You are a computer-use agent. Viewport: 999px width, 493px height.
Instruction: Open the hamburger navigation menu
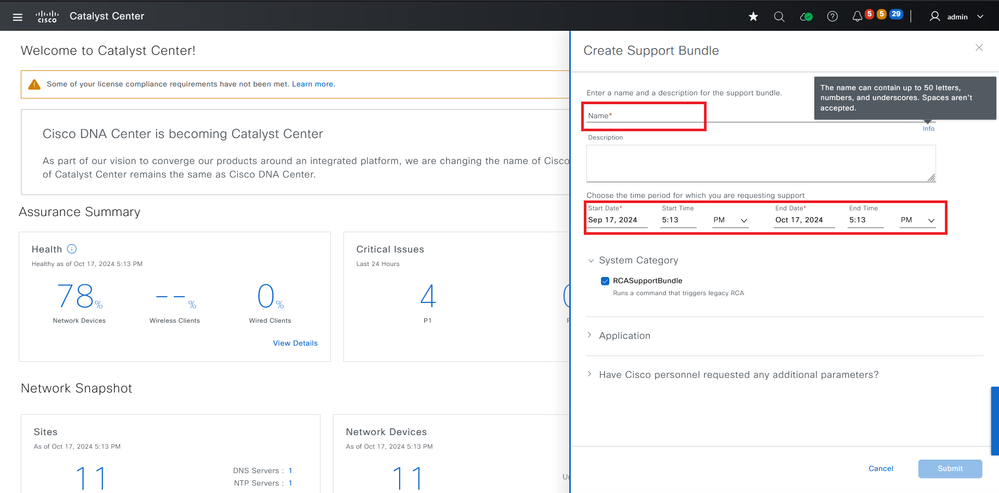[18, 17]
